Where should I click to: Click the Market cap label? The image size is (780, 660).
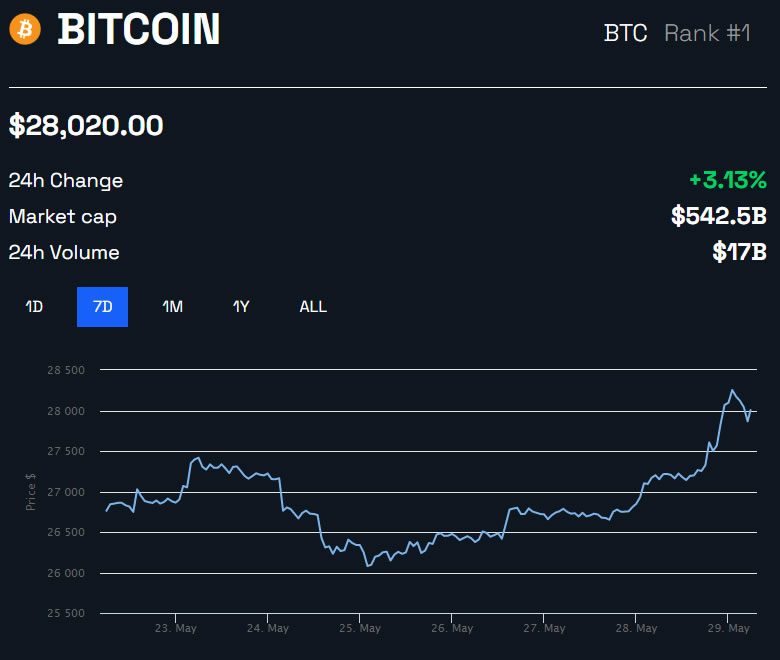click(63, 216)
